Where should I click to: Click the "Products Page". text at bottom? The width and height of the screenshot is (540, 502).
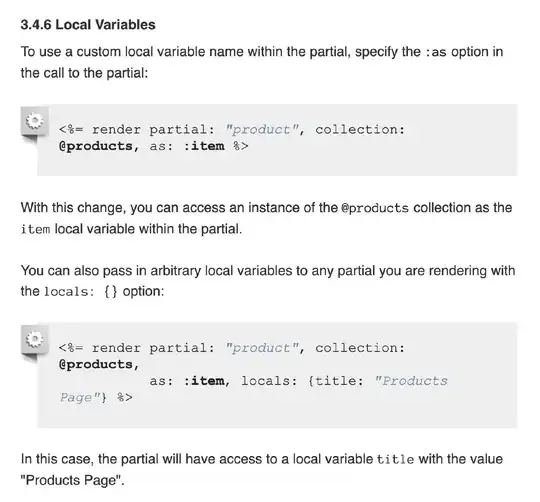pyautogui.click(x=72, y=480)
